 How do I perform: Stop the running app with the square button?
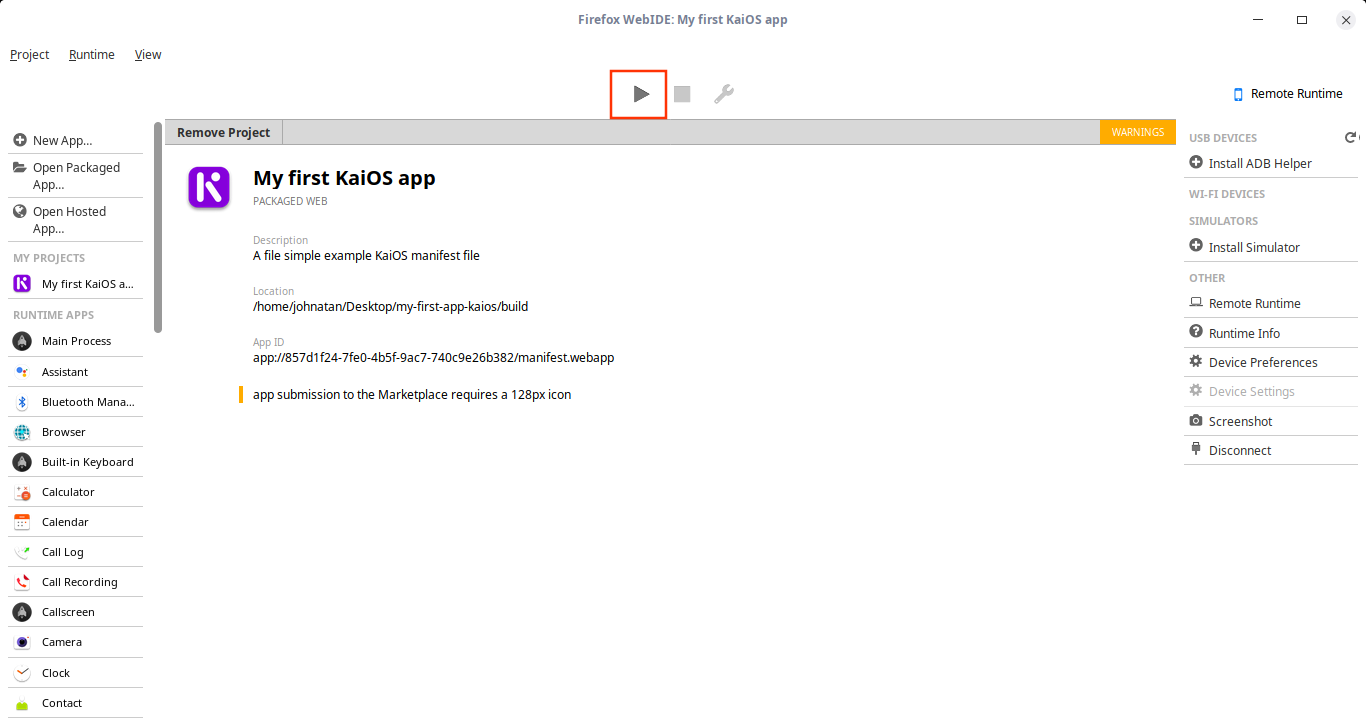[x=682, y=94]
